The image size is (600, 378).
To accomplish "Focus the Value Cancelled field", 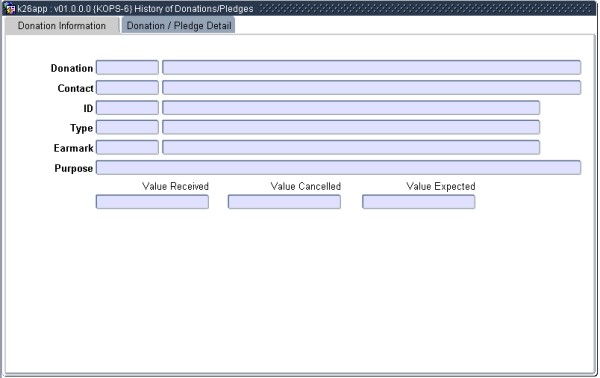I will click(x=284, y=202).
